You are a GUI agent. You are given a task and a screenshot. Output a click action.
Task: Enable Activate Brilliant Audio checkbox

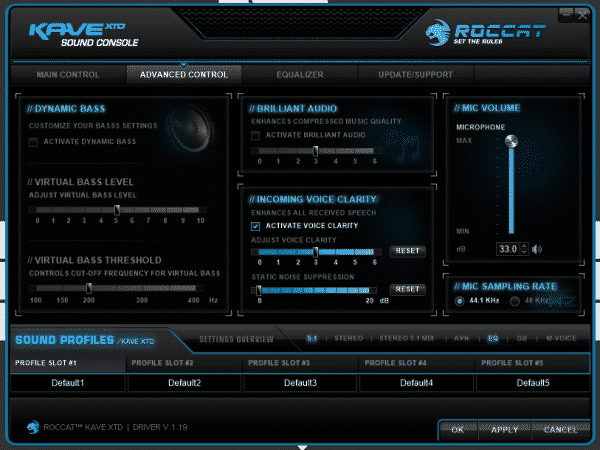255,135
